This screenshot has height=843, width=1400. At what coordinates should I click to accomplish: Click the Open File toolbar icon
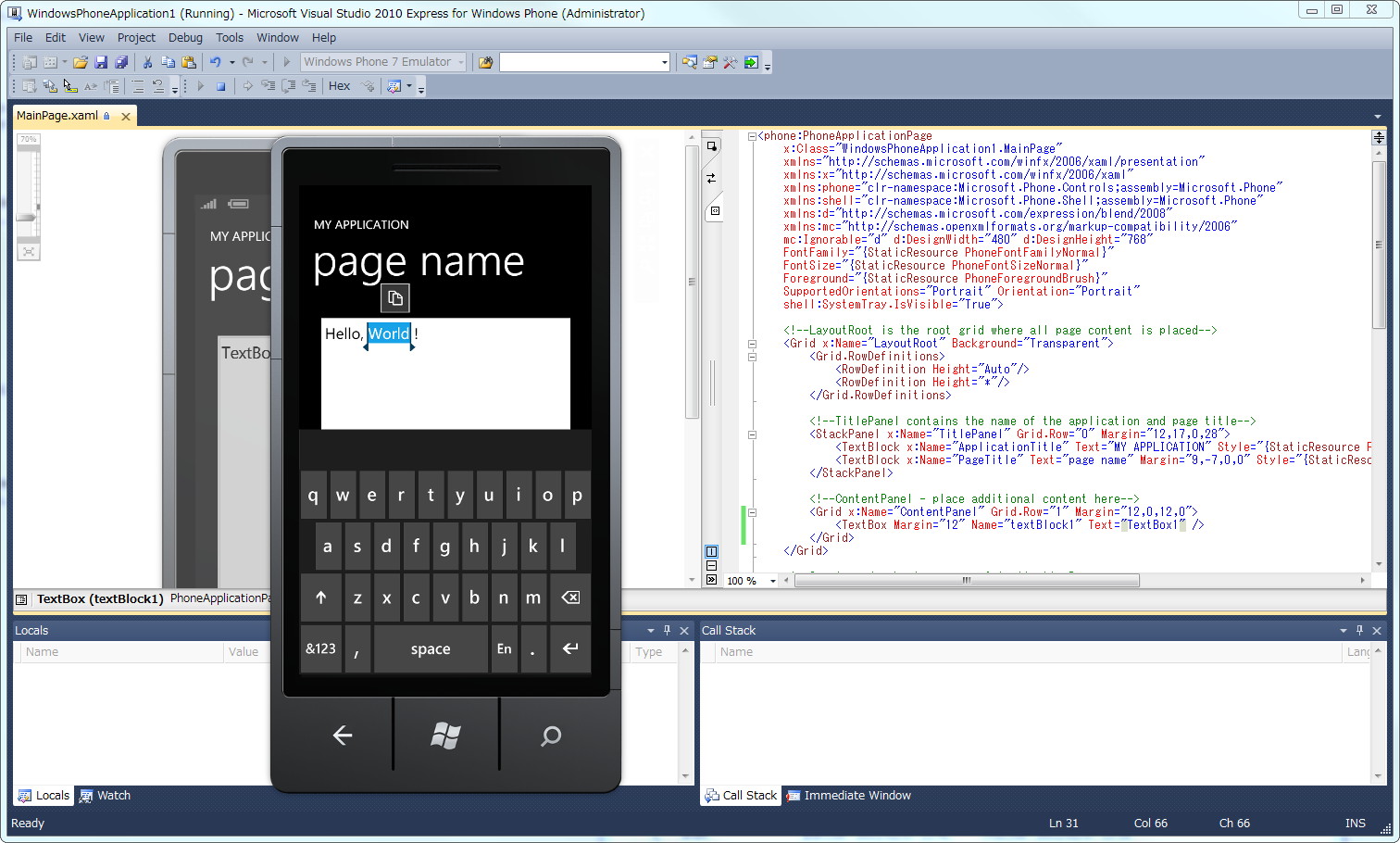(81, 62)
